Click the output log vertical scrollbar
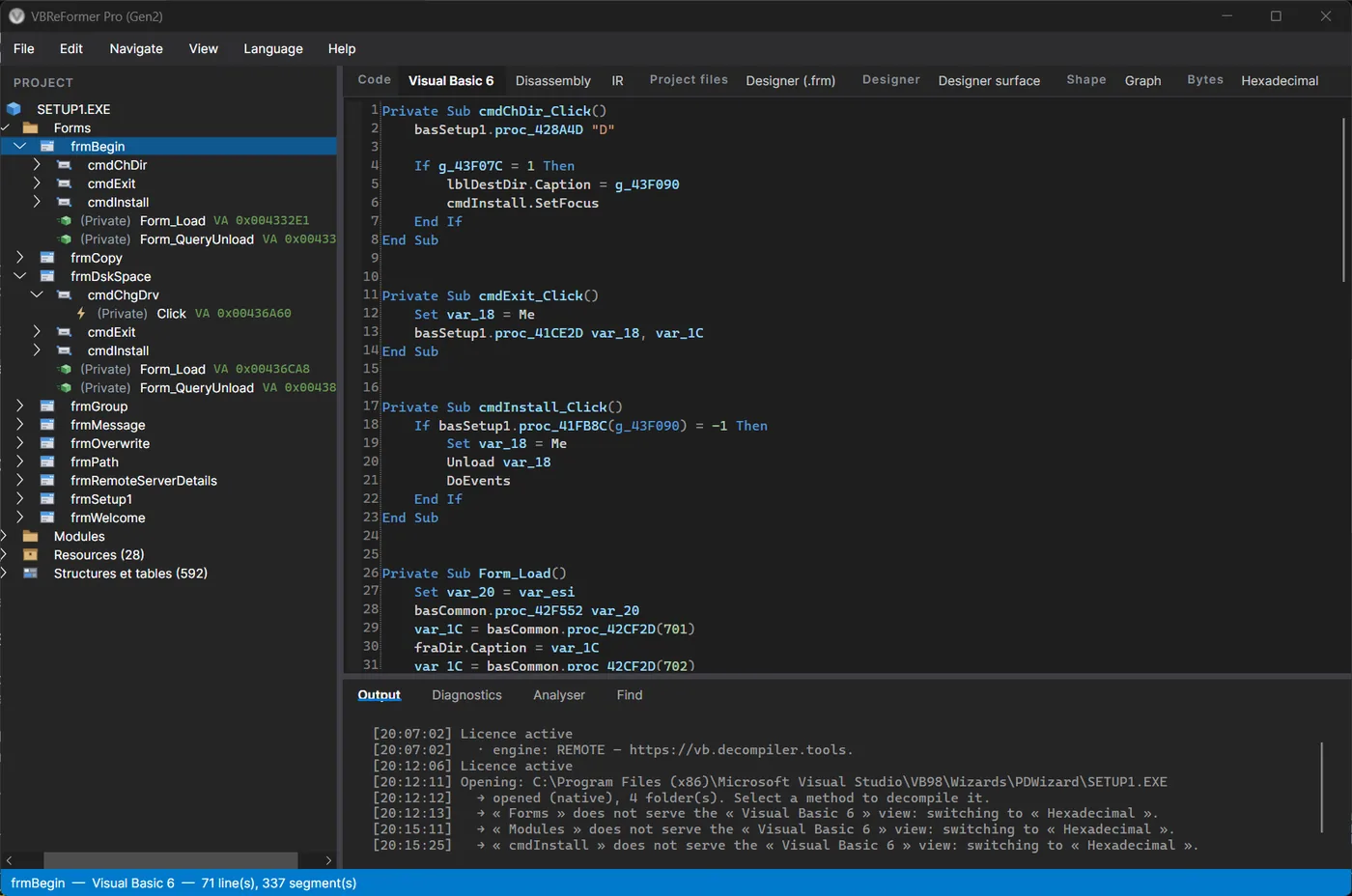1352x896 pixels. click(x=1321, y=787)
